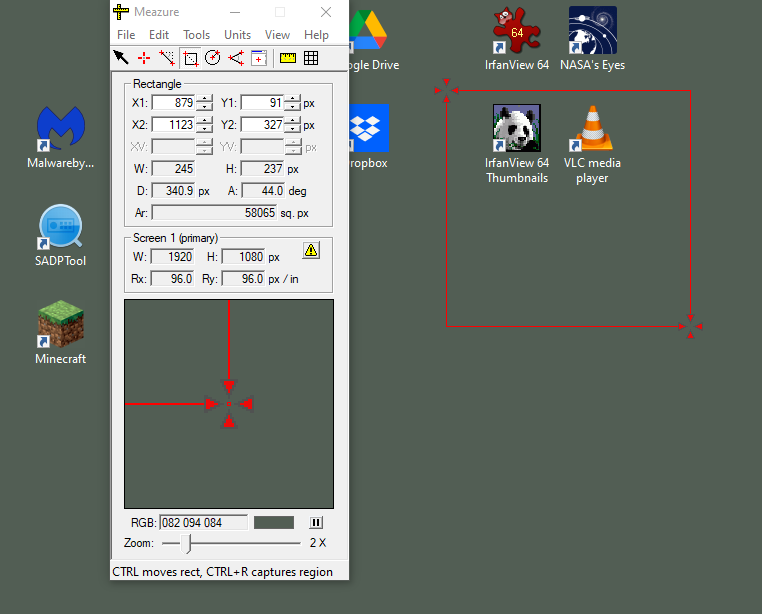The image size is (762, 614).
Task: Decrease X1 with down spinner arrow
Action: click(205, 106)
